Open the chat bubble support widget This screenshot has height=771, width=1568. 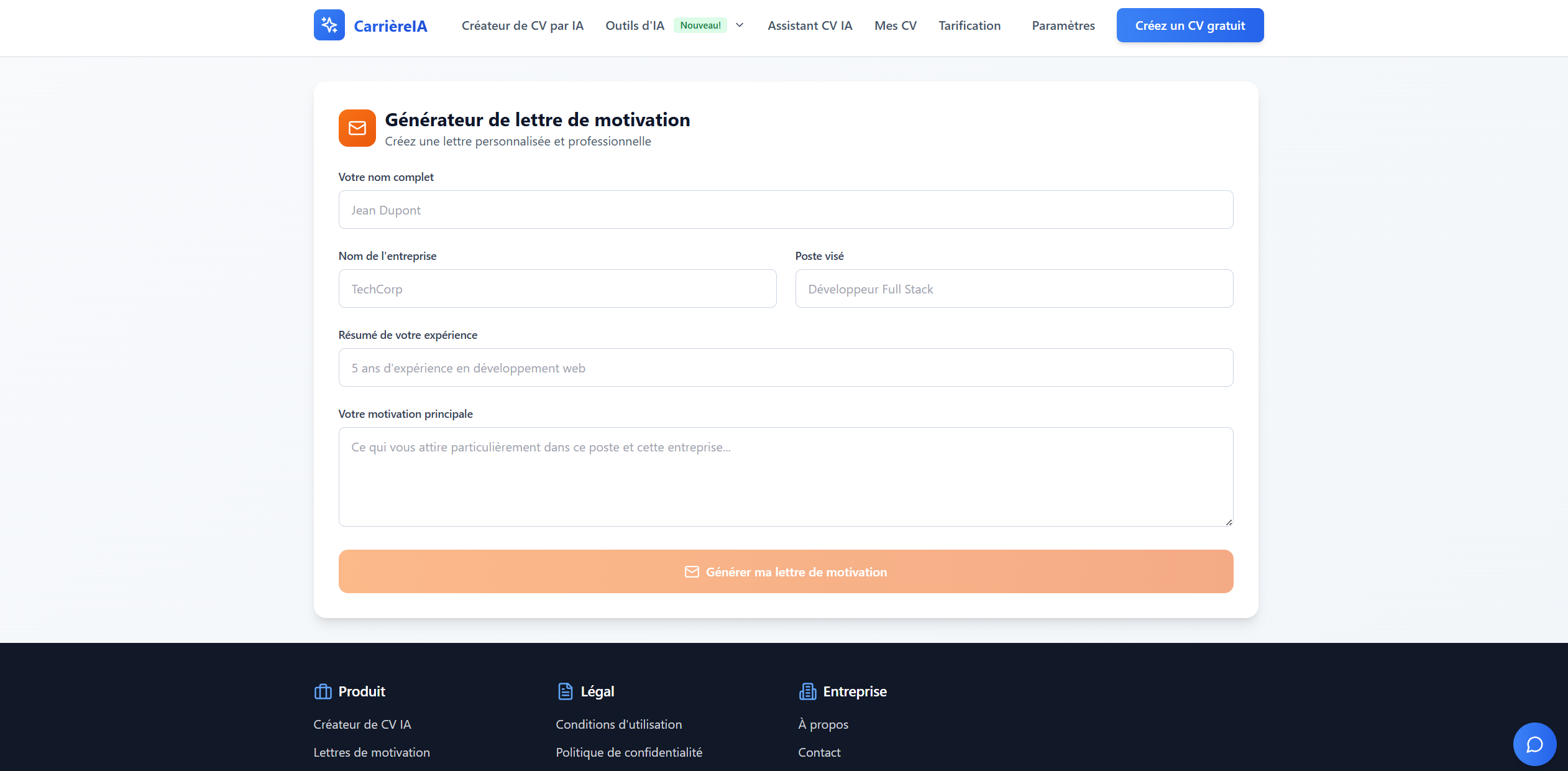[x=1534, y=744]
